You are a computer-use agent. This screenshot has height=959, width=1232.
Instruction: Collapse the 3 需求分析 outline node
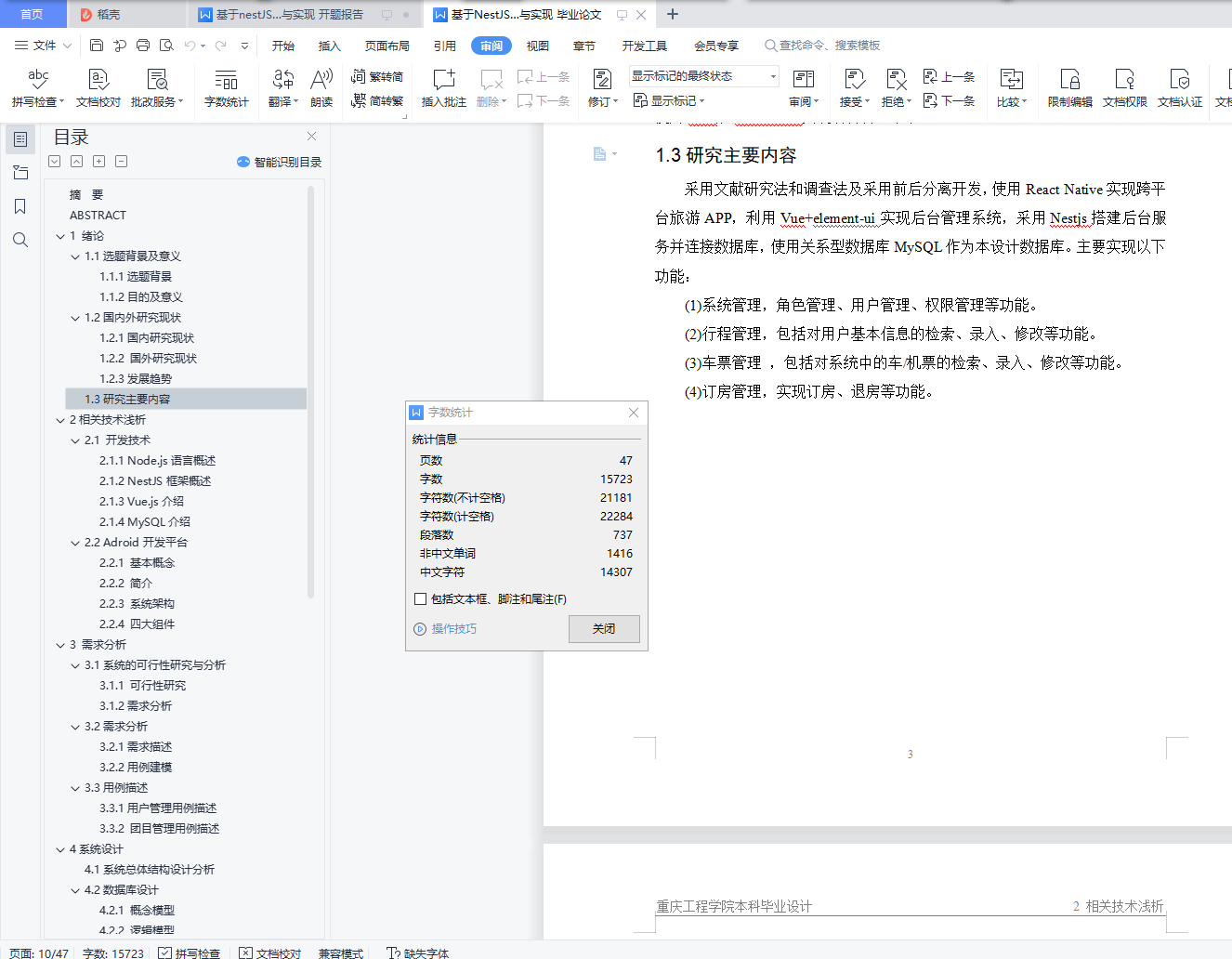click(x=60, y=645)
